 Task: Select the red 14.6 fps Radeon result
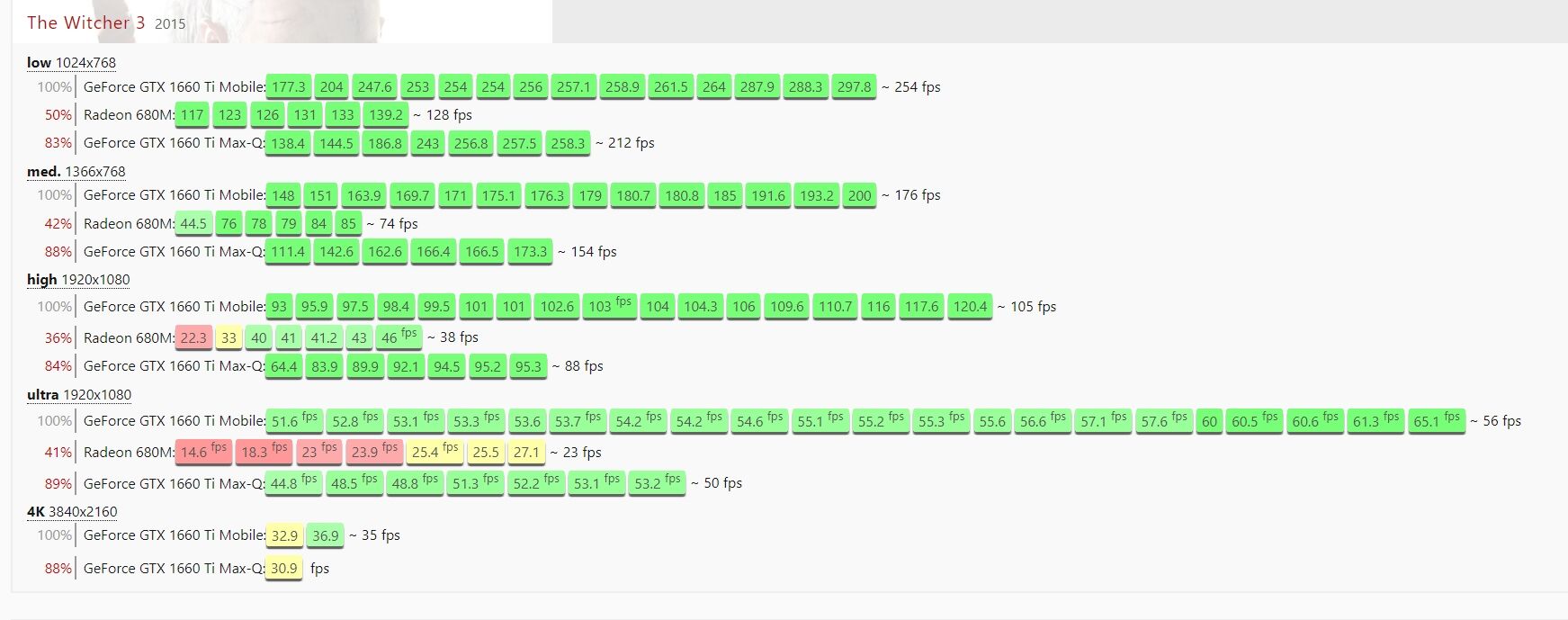coord(204,452)
